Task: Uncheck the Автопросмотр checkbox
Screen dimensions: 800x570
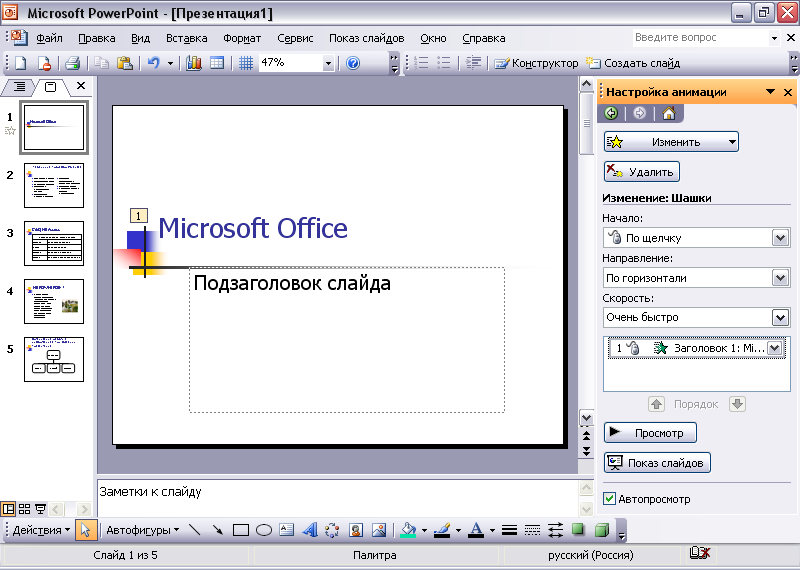Action: click(x=609, y=499)
